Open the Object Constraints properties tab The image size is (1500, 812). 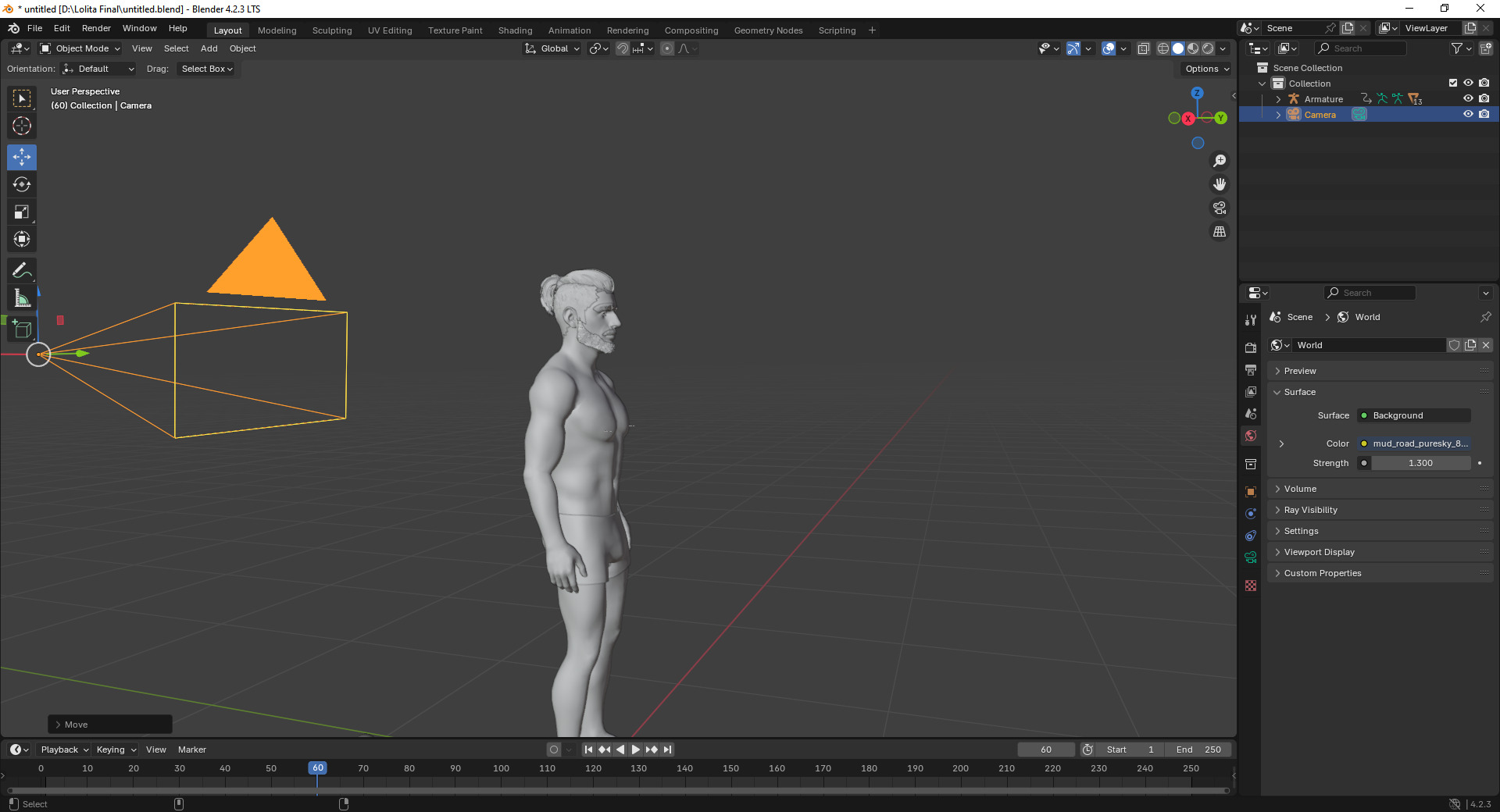click(x=1251, y=536)
